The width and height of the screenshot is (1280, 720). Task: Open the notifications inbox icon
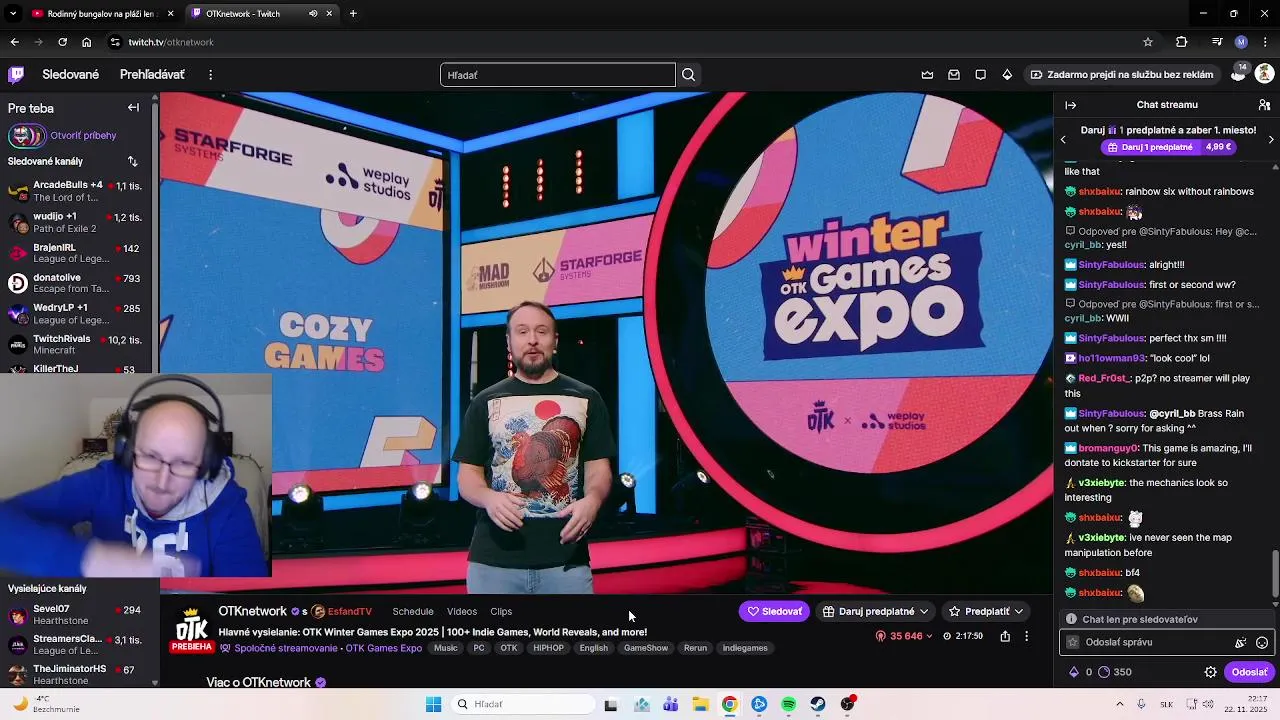tap(954, 75)
